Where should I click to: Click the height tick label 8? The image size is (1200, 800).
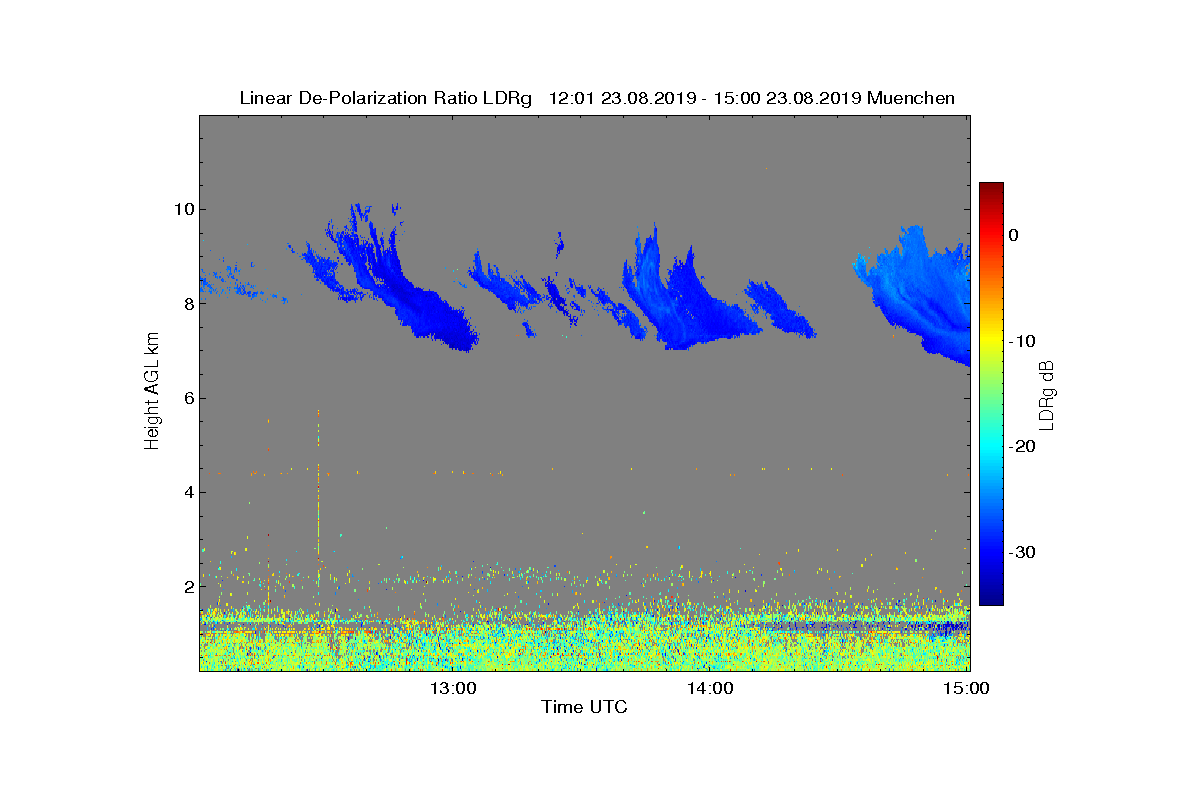click(187, 304)
